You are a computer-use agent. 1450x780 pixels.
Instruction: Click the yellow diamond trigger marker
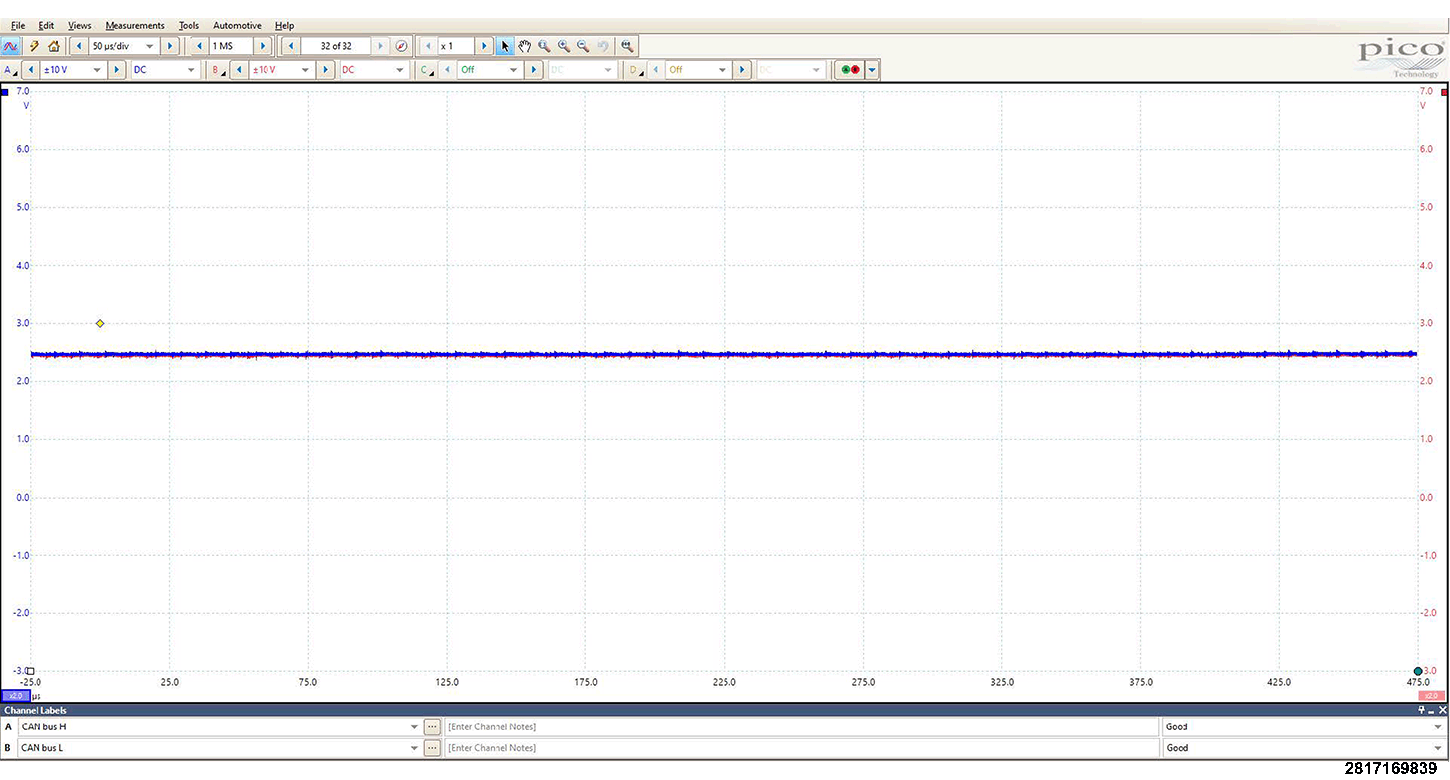coord(100,323)
